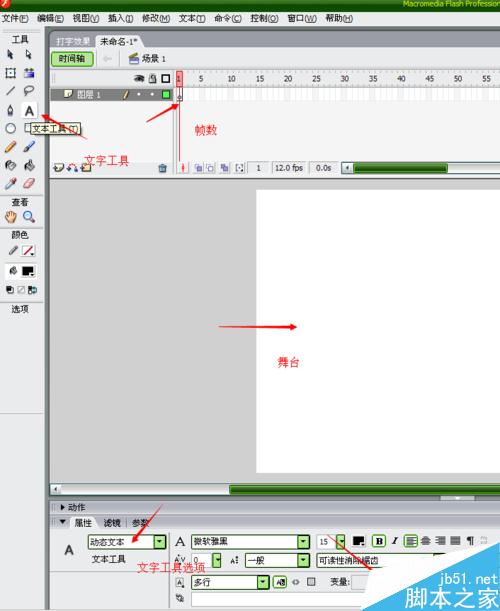Select the Gradient Transform tool
500x611 pixels.
click(29, 73)
